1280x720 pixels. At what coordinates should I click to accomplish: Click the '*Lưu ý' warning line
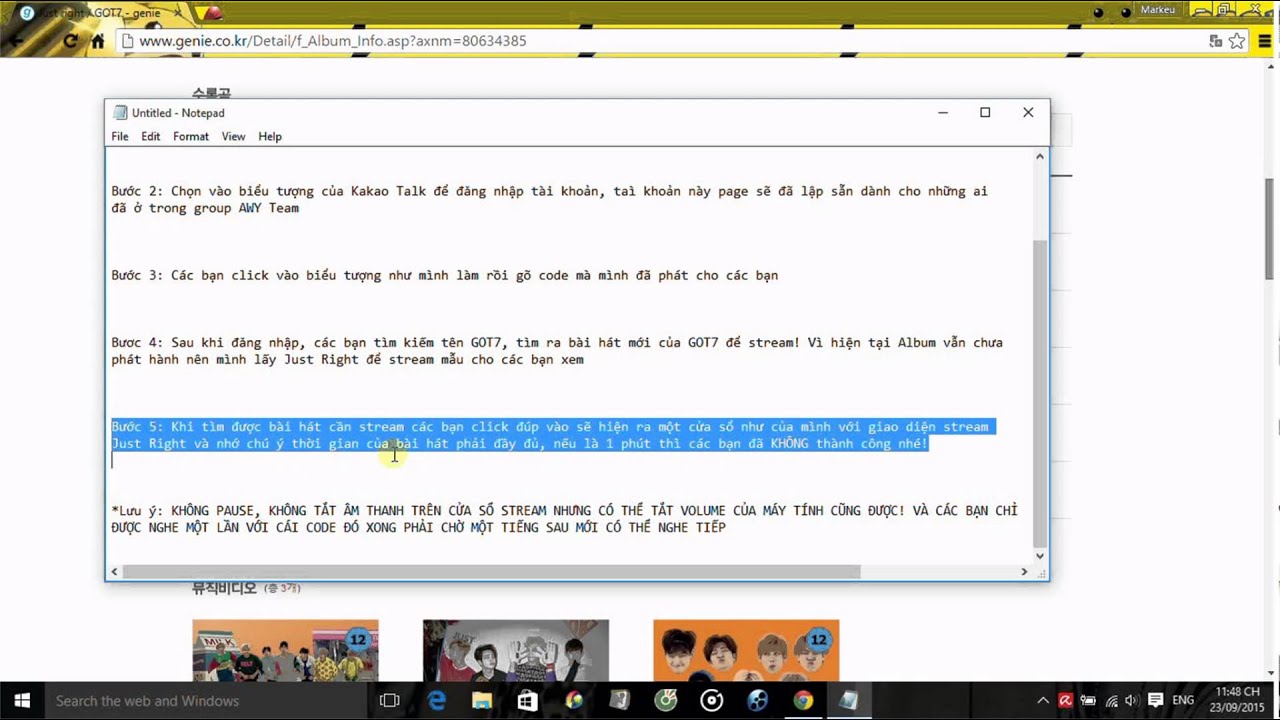(x=564, y=519)
